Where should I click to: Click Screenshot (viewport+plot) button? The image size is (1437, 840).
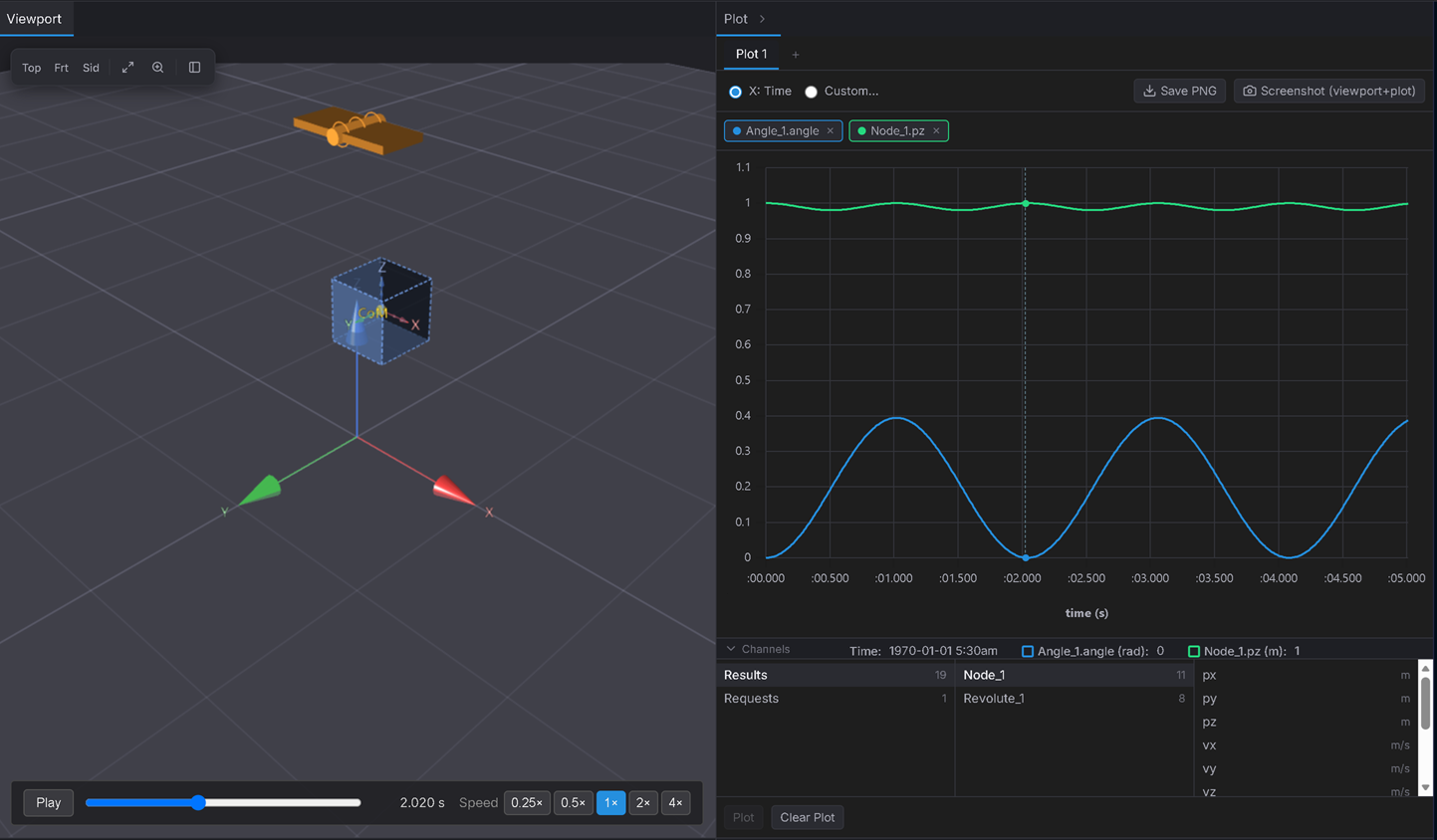pyautogui.click(x=1329, y=91)
